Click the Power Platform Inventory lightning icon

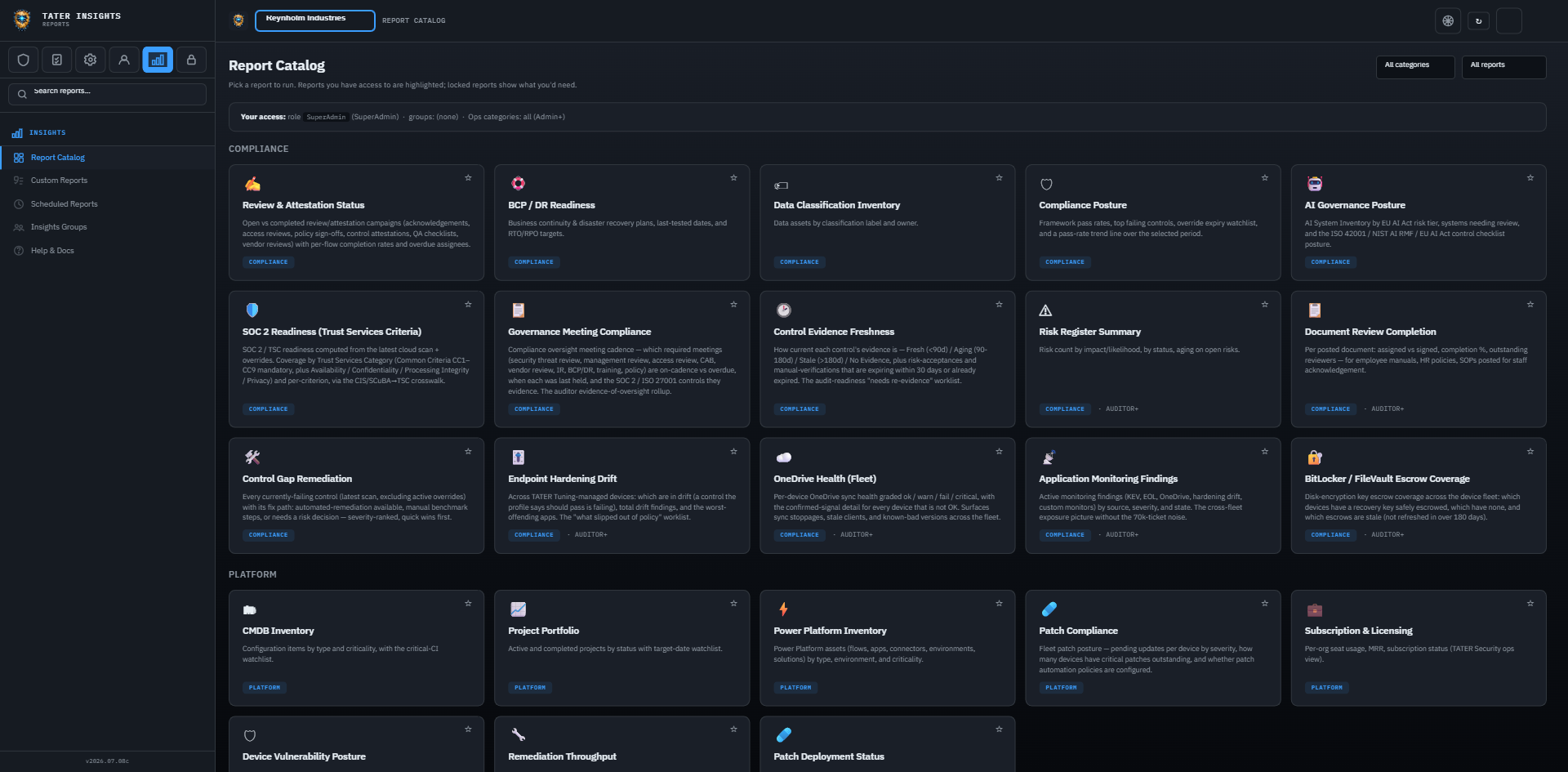pyautogui.click(x=783, y=609)
